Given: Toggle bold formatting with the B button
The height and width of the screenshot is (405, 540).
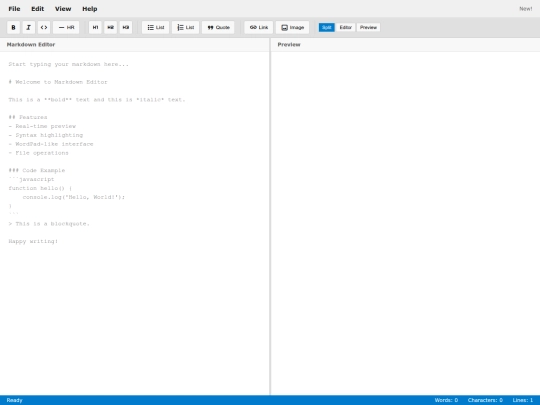Looking at the screenshot, I should tap(13, 28).
